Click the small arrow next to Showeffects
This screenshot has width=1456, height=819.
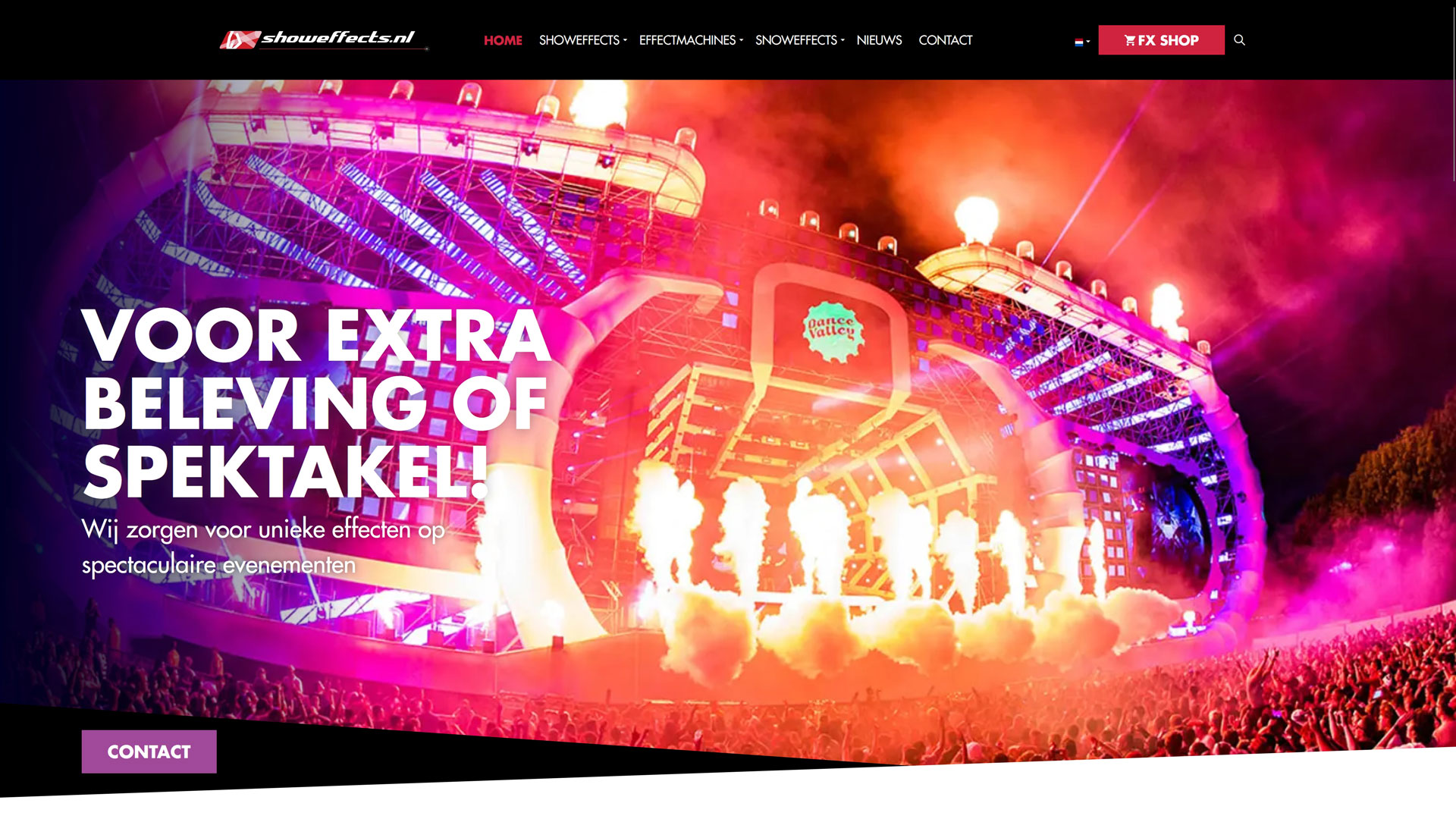625,41
